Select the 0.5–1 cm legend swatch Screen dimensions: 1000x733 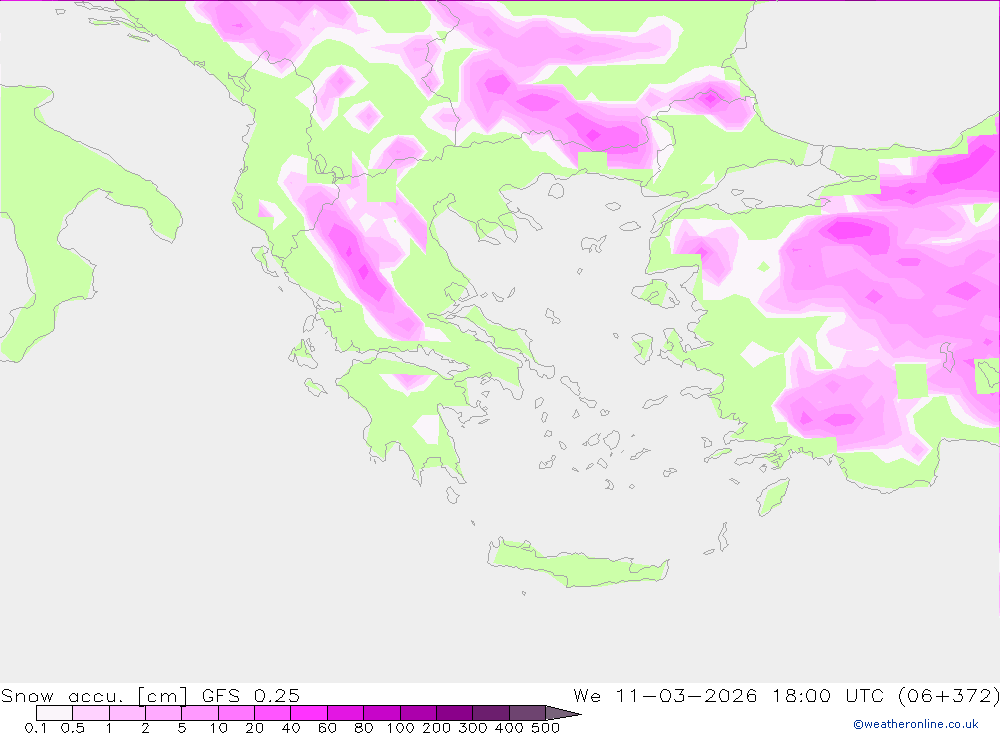91,713
